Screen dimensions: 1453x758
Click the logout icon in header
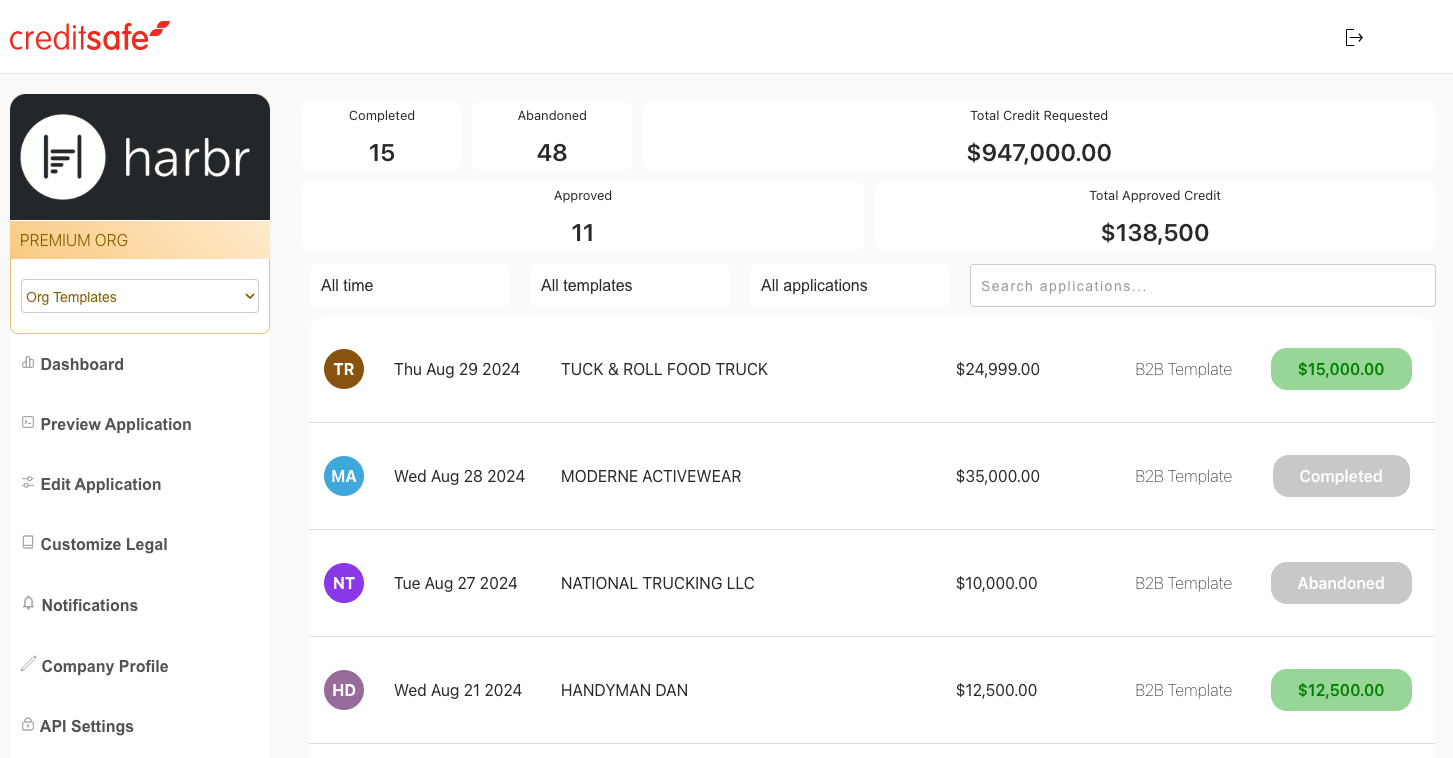pos(1354,38)
